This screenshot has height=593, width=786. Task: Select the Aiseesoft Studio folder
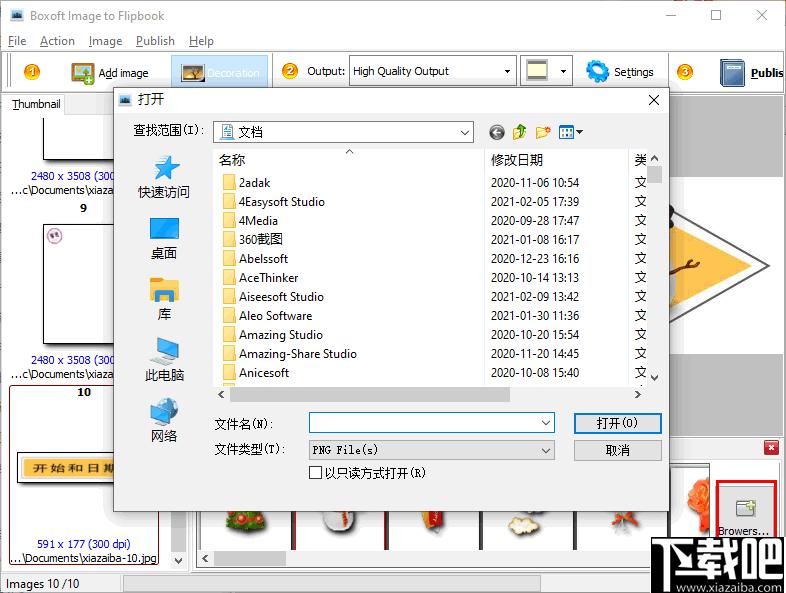click(x=273, y=297)
